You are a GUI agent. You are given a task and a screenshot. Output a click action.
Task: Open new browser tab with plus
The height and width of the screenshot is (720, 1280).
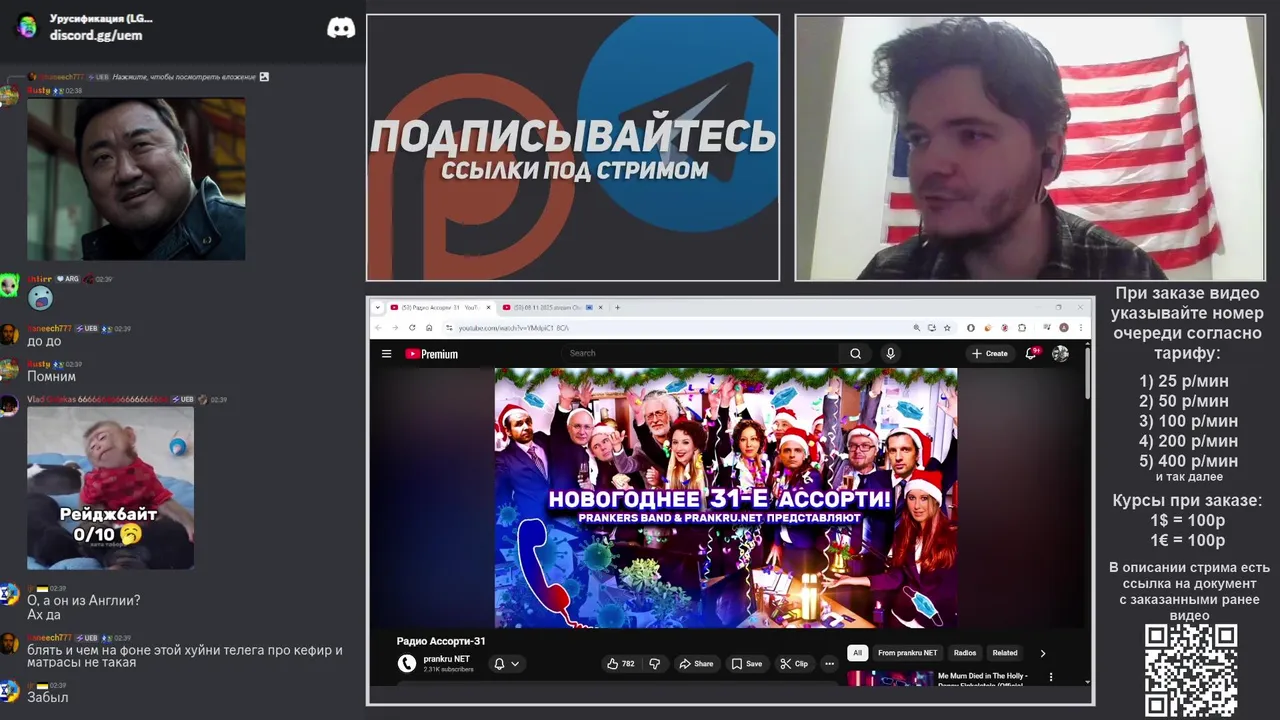(617, 307)
